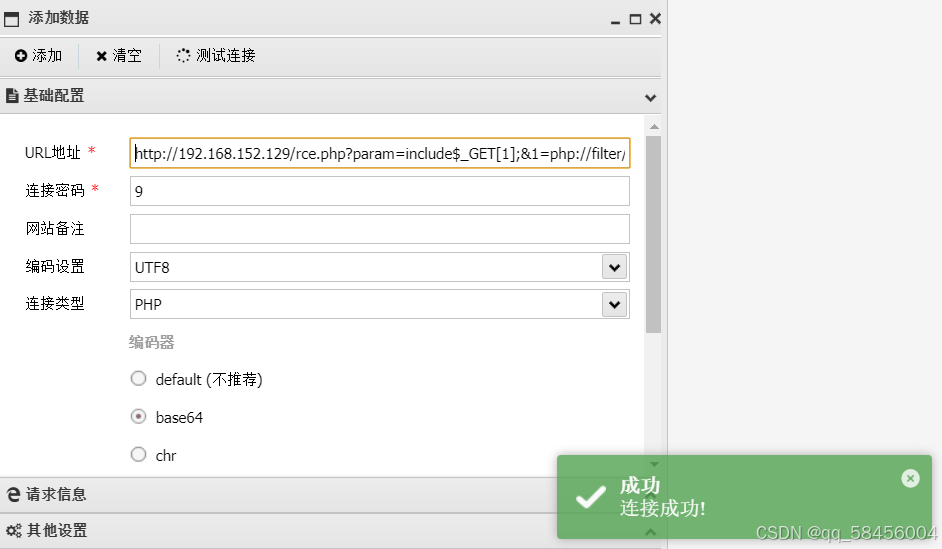
Task: Maximize the 添加数据 dialog
Action: pos(635,19)
